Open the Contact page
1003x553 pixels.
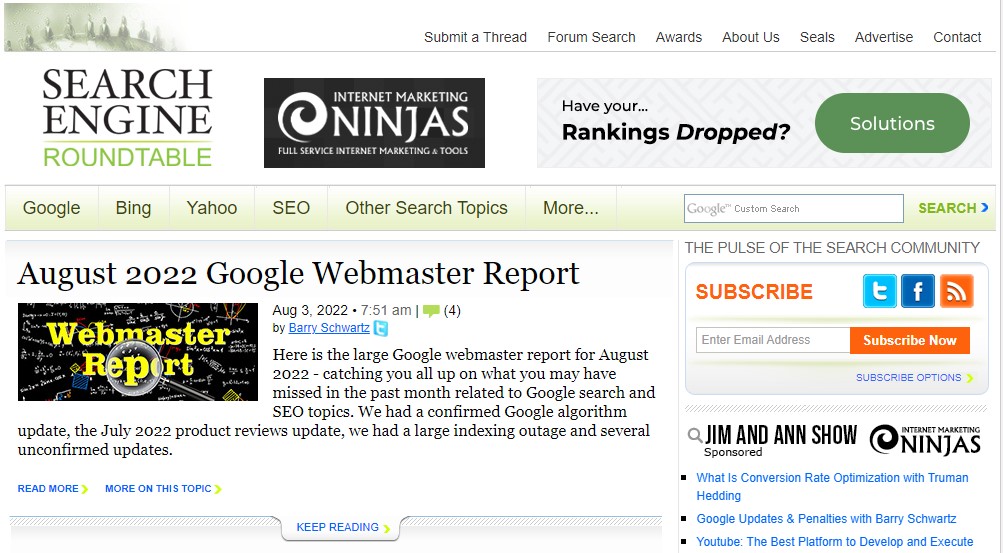click(957, 37)
